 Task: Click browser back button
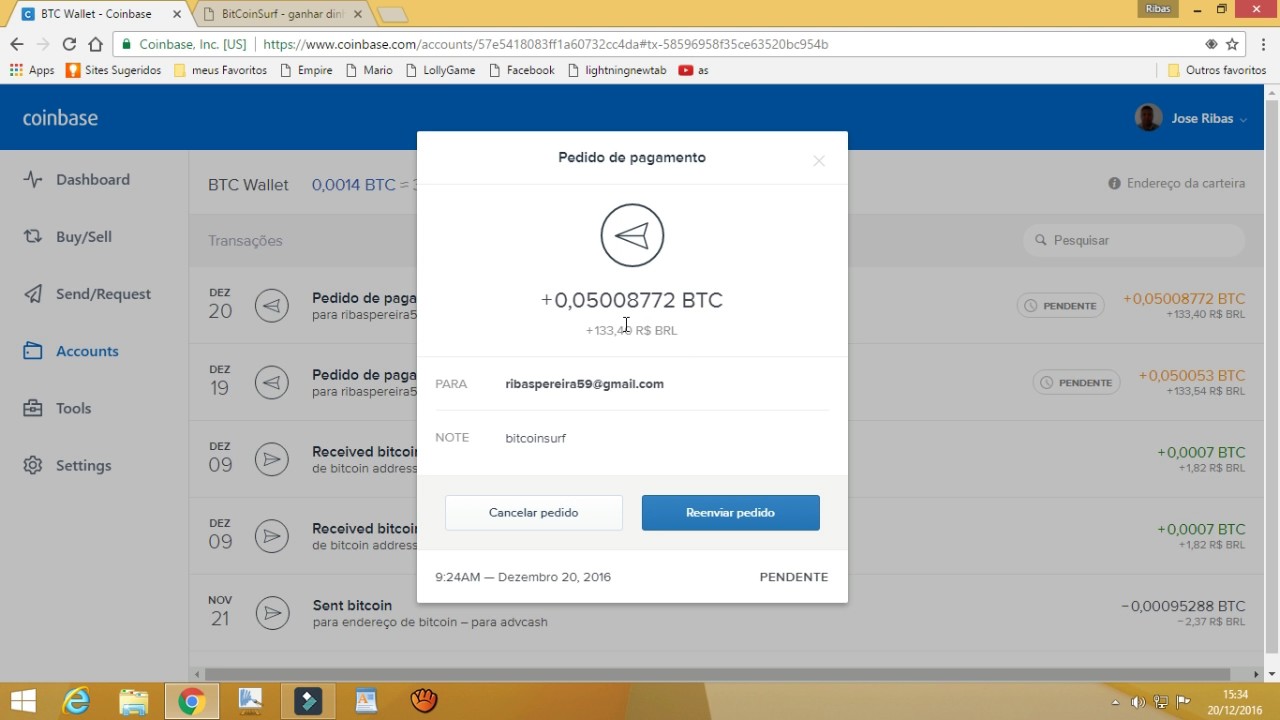[17, 44]
